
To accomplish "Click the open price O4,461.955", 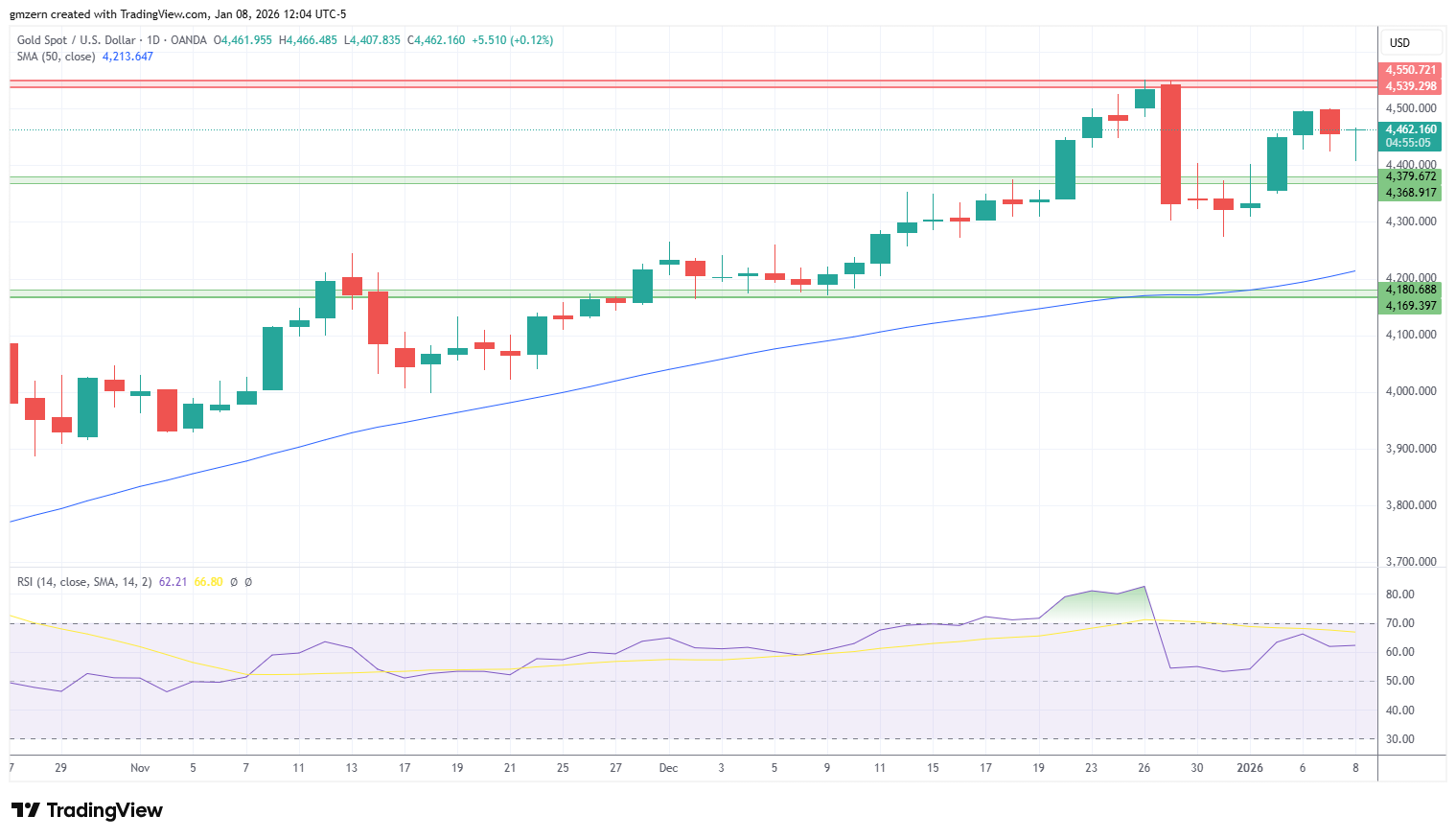I will pos(243,40).
